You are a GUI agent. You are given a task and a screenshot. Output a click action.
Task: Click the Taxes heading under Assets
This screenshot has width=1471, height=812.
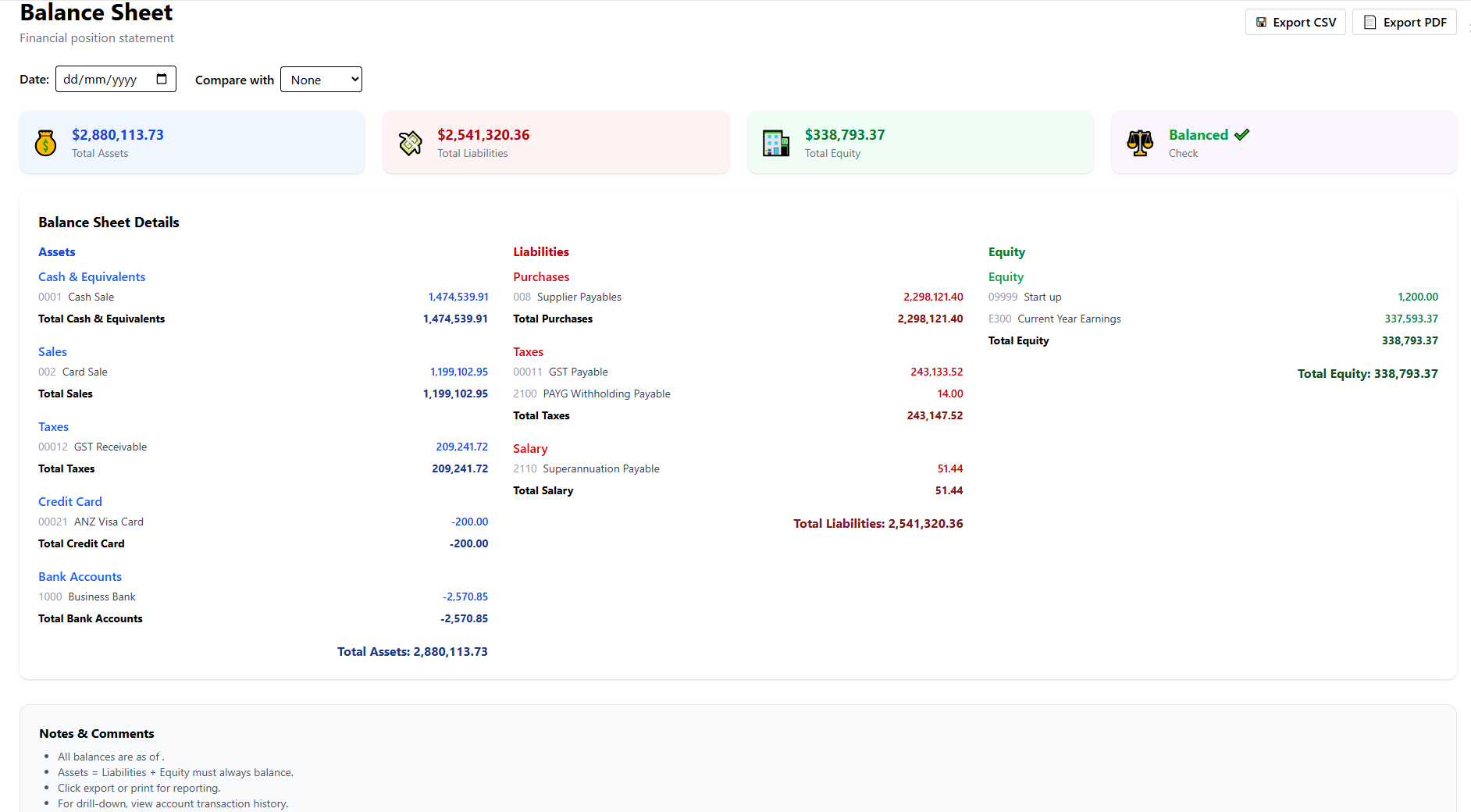point(54,426)
